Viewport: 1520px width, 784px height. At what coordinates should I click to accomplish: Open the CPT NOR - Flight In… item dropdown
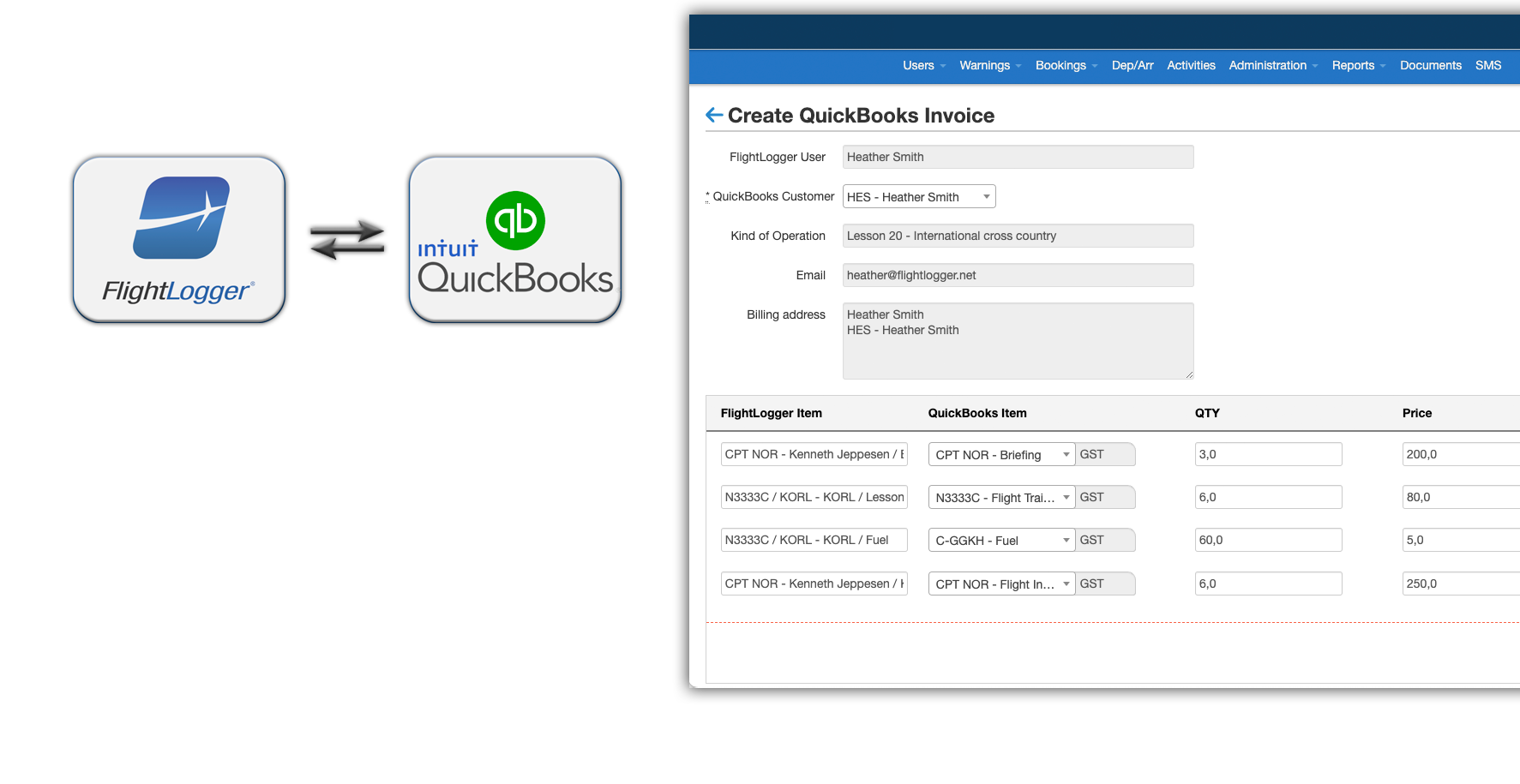click(x=1001, y=584)
